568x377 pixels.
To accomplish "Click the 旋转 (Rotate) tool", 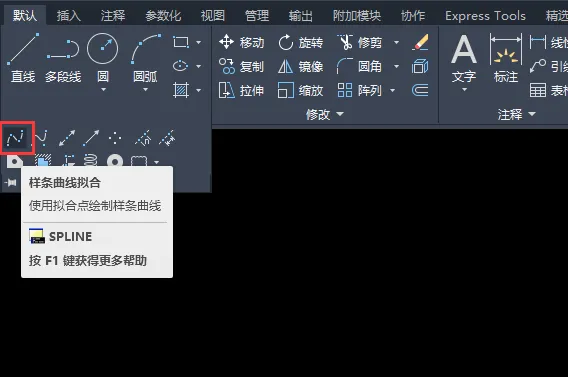I will (300, 42).
